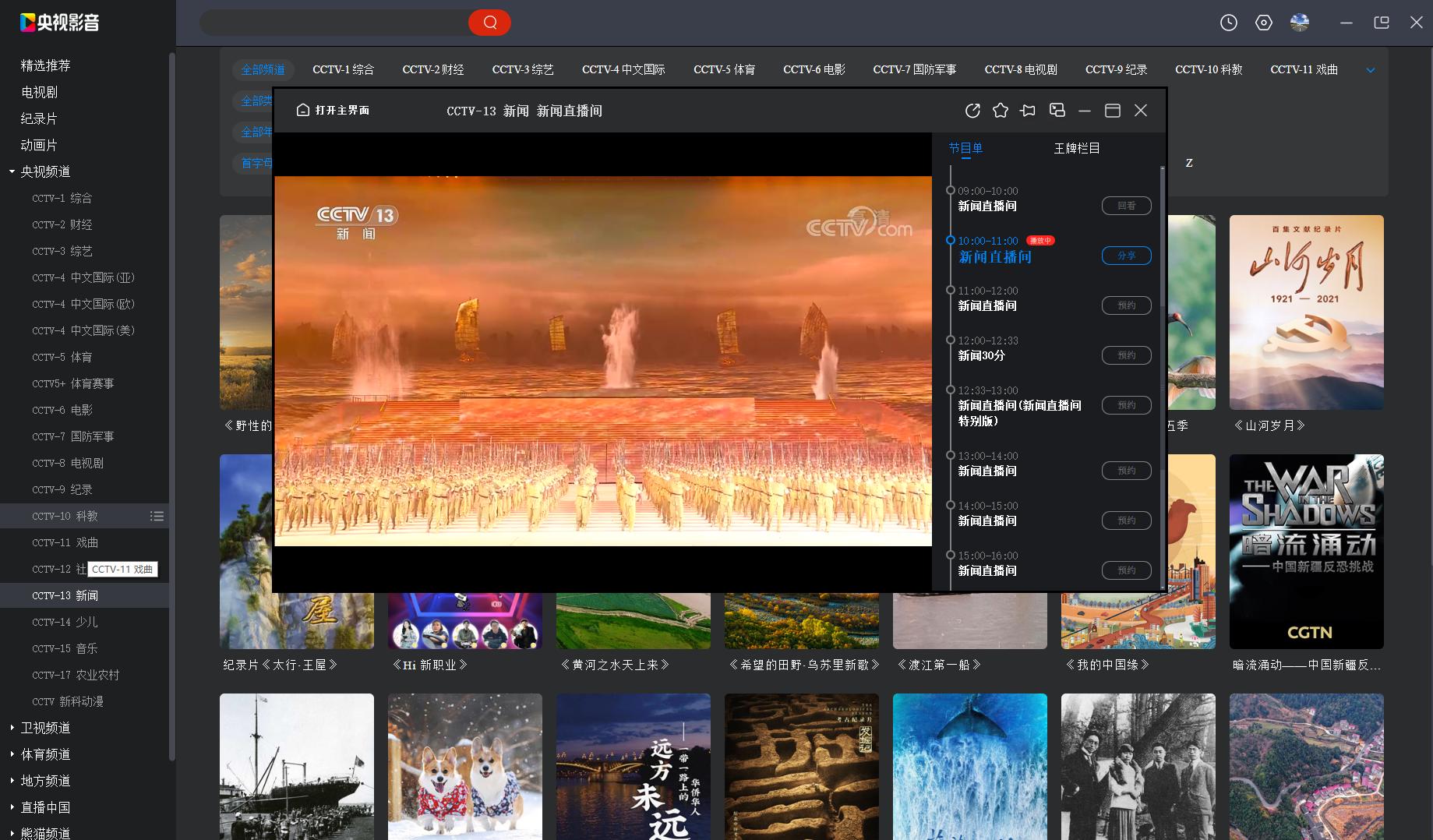The height and width of the screenshot is (840, 1433).
Task: Open channel list icon on CCTV-10 科教 row
Action: (157, 516)
